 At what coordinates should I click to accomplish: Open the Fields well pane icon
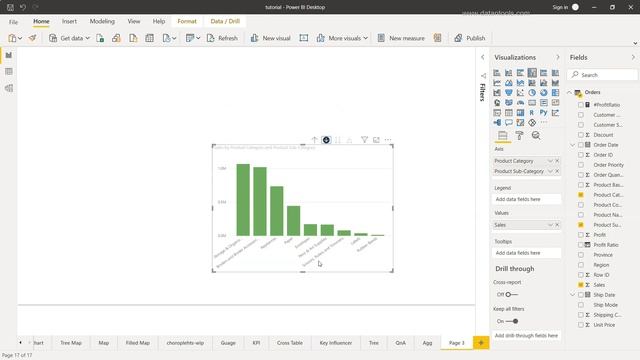tap(503, 136)
